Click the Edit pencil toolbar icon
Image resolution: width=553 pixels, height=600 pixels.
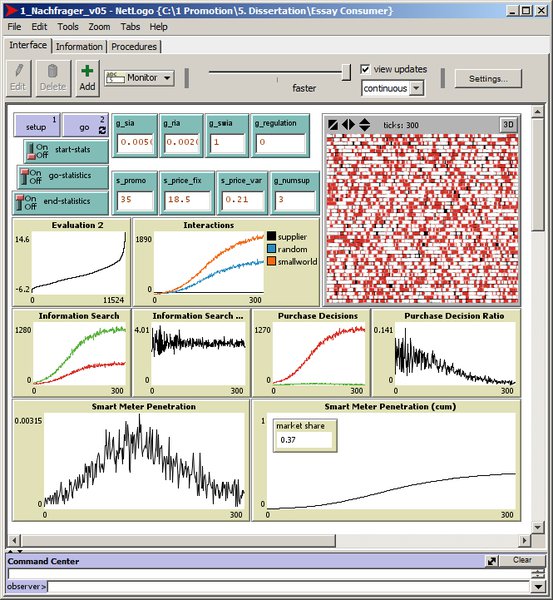[x=18, y=71]
